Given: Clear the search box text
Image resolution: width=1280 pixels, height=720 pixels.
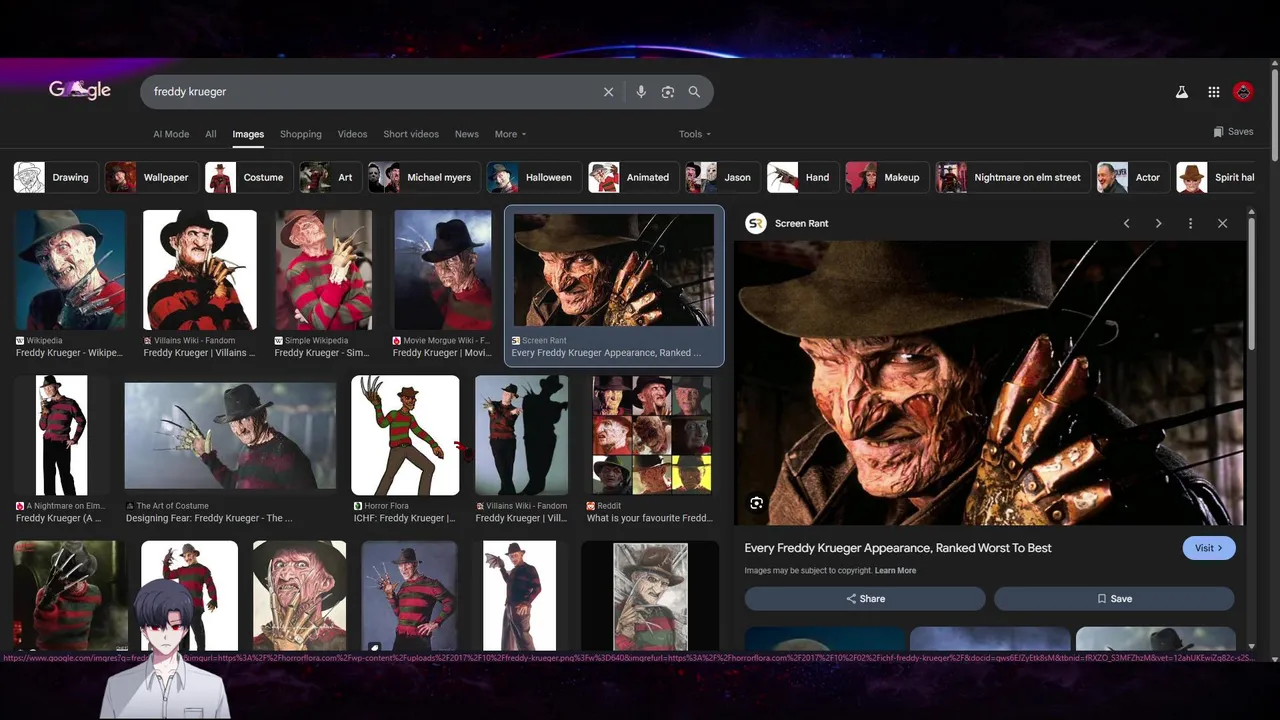Looking at the screenshot, I should tap(608, 92).
